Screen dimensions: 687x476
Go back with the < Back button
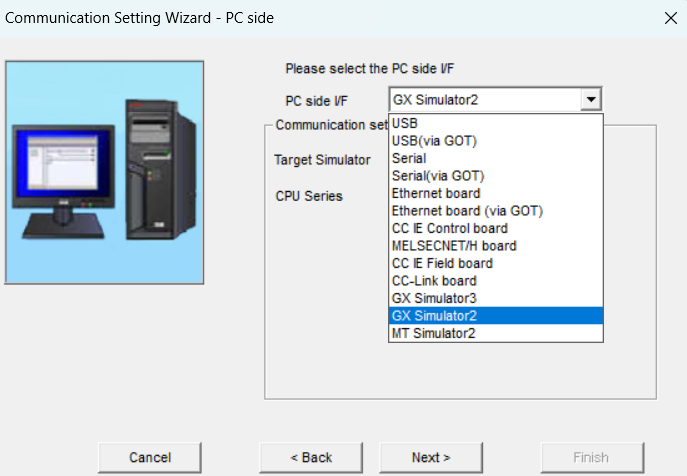tap(311, 458)
